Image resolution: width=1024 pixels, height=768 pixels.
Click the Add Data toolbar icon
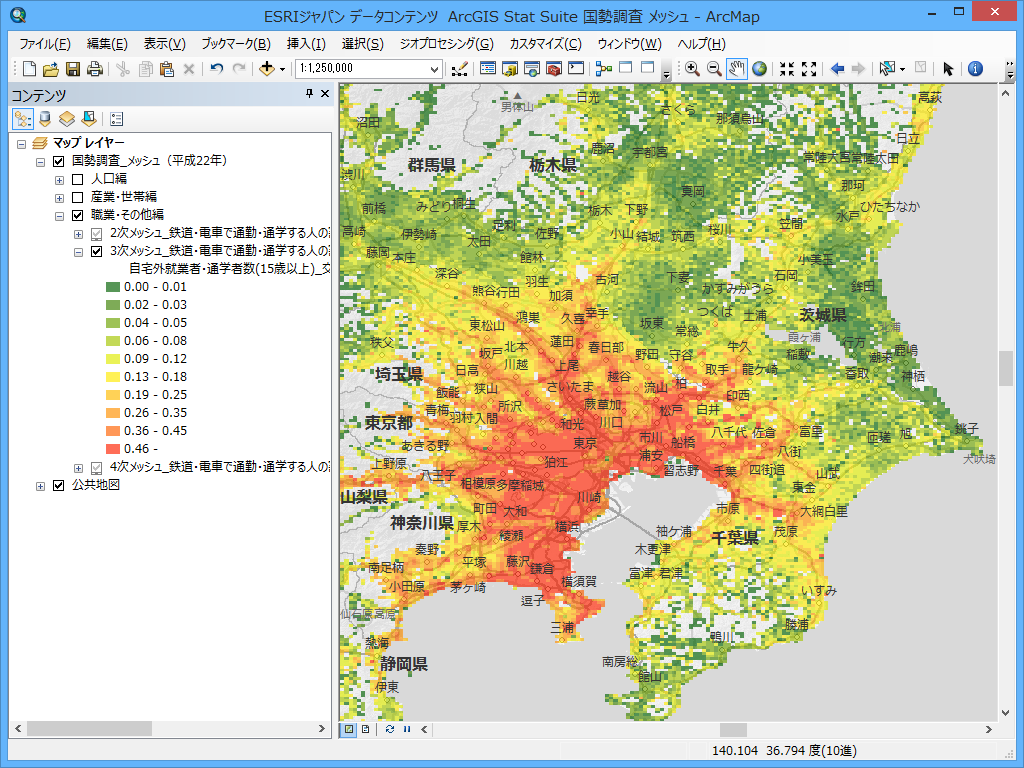click(x=266, y=69)
